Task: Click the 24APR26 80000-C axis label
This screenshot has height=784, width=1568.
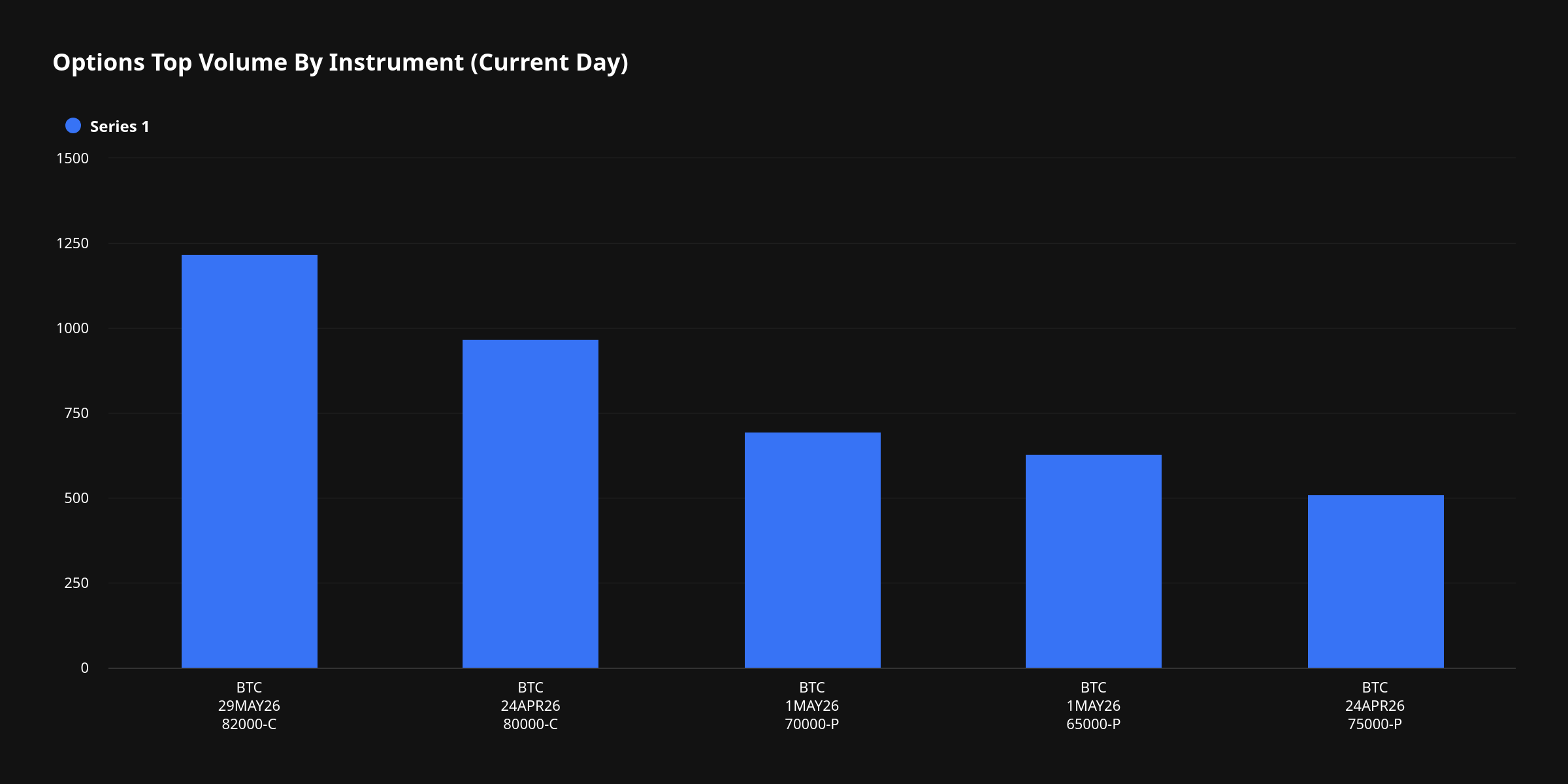Action: pyautogui.click(x=530, y=706)
